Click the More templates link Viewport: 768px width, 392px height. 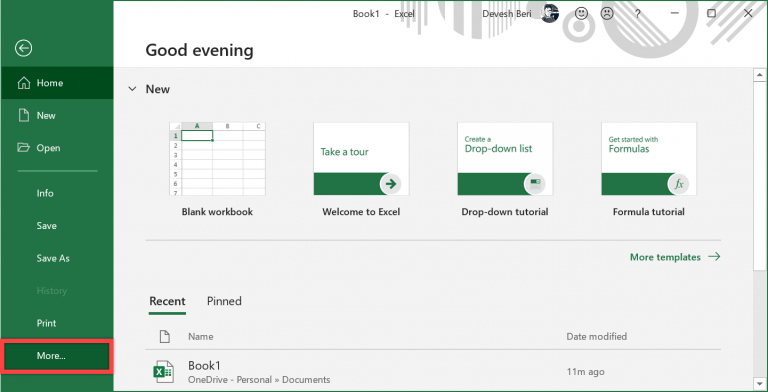[675, 257]
